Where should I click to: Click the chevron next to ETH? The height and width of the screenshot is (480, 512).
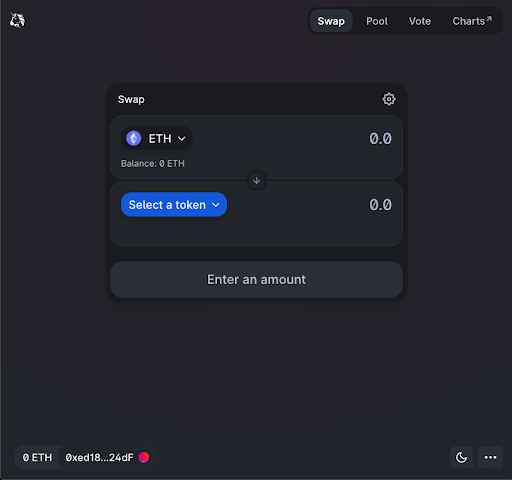click(182, 138)
